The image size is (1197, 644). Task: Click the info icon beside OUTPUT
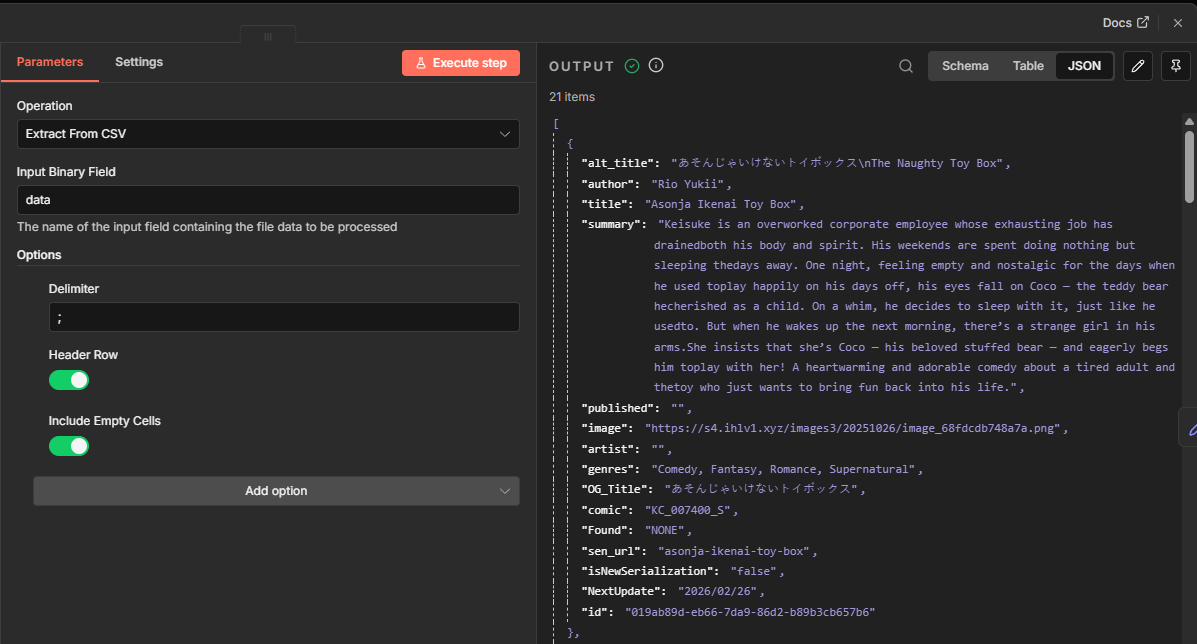656,66
